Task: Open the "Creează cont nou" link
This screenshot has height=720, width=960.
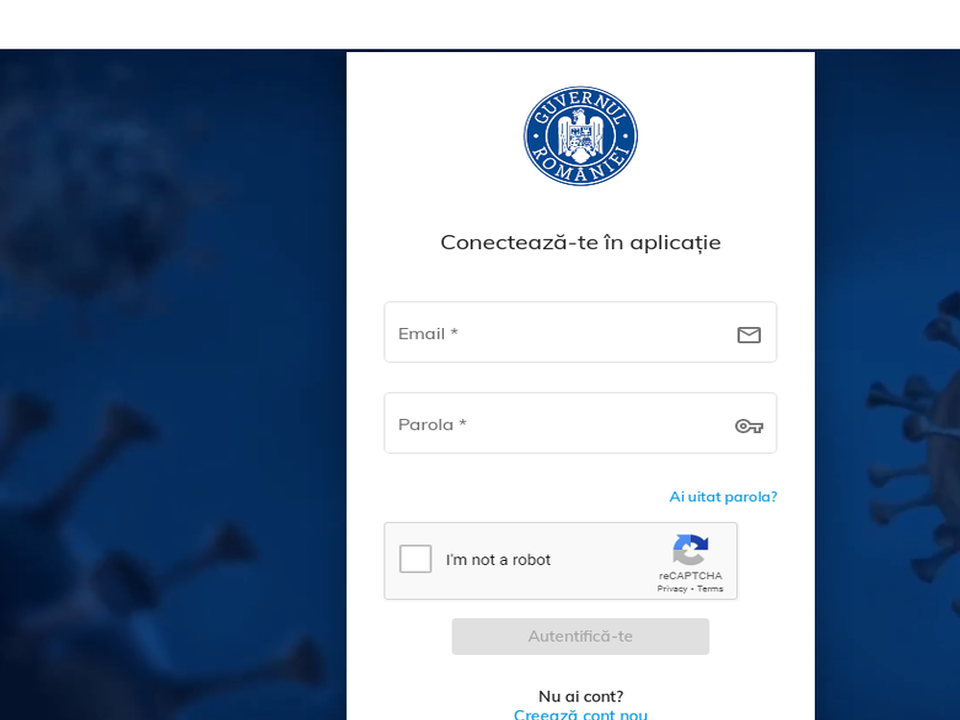Action: [580, 714]
